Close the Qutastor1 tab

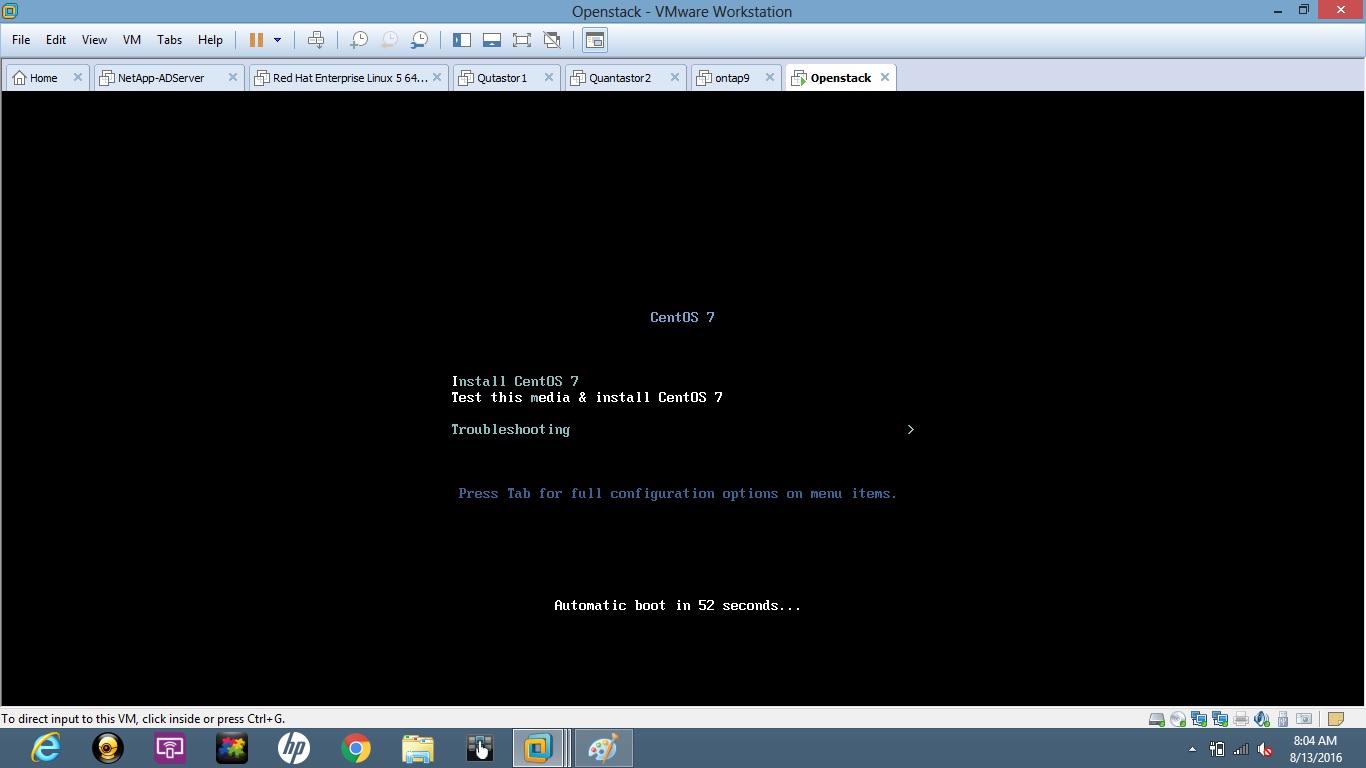[x=548, y=77]
